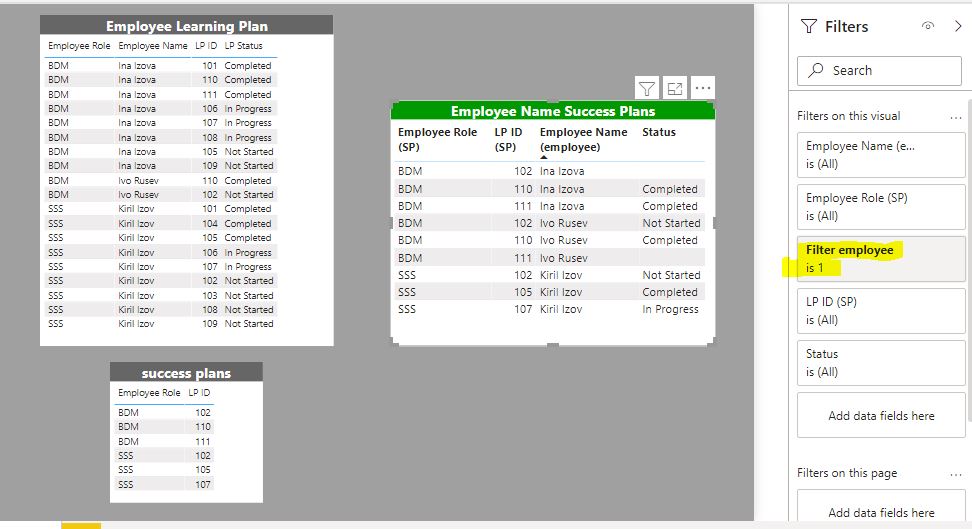Open ellipsis next to Filters on this page

click(955, 474)
